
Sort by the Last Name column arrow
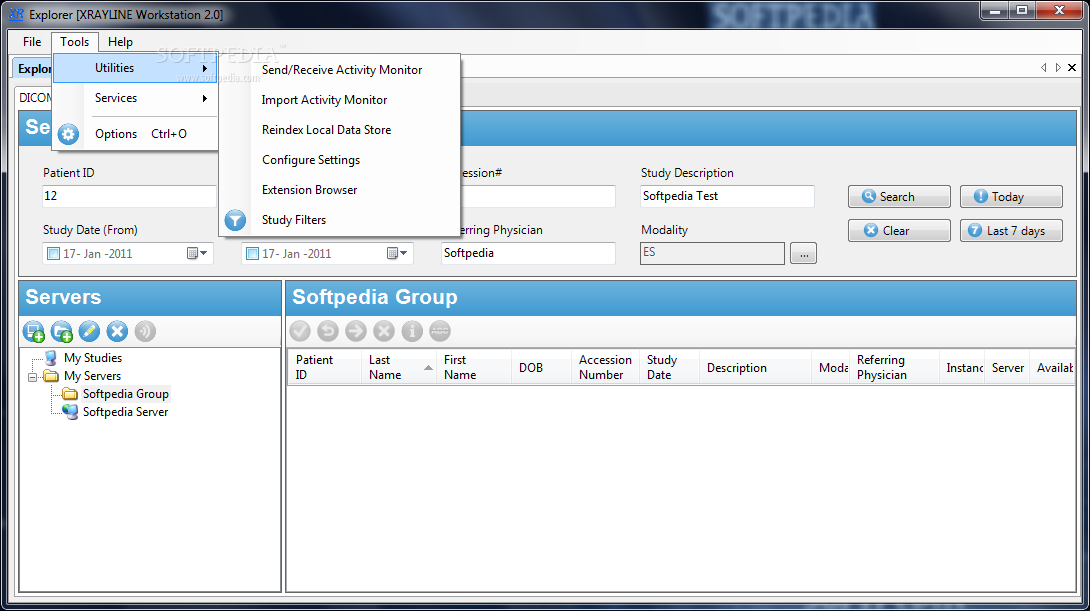428,367
